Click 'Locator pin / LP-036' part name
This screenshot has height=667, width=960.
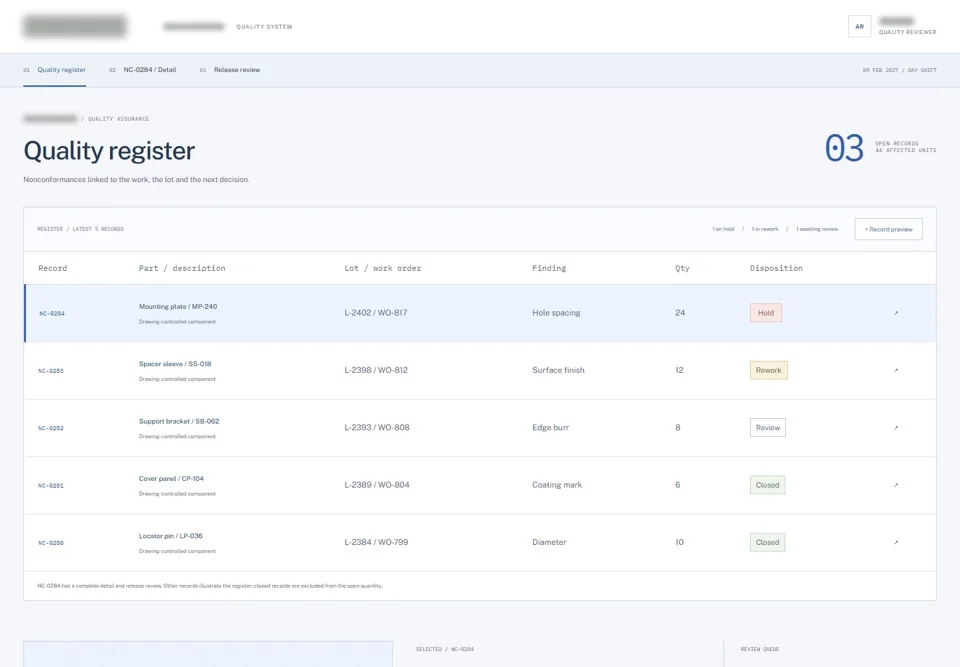coord(170,536)
